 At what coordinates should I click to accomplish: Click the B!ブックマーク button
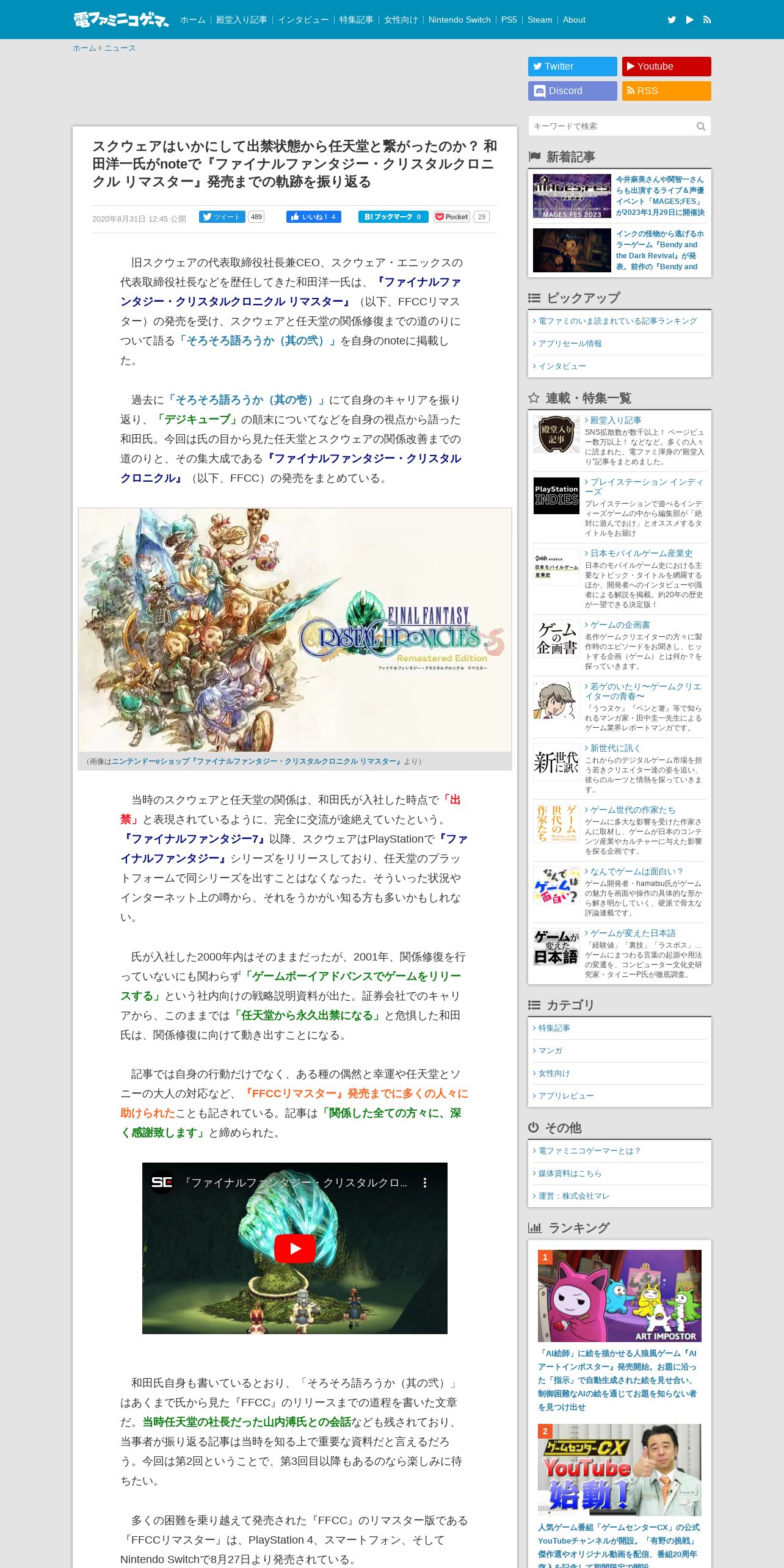393,217
